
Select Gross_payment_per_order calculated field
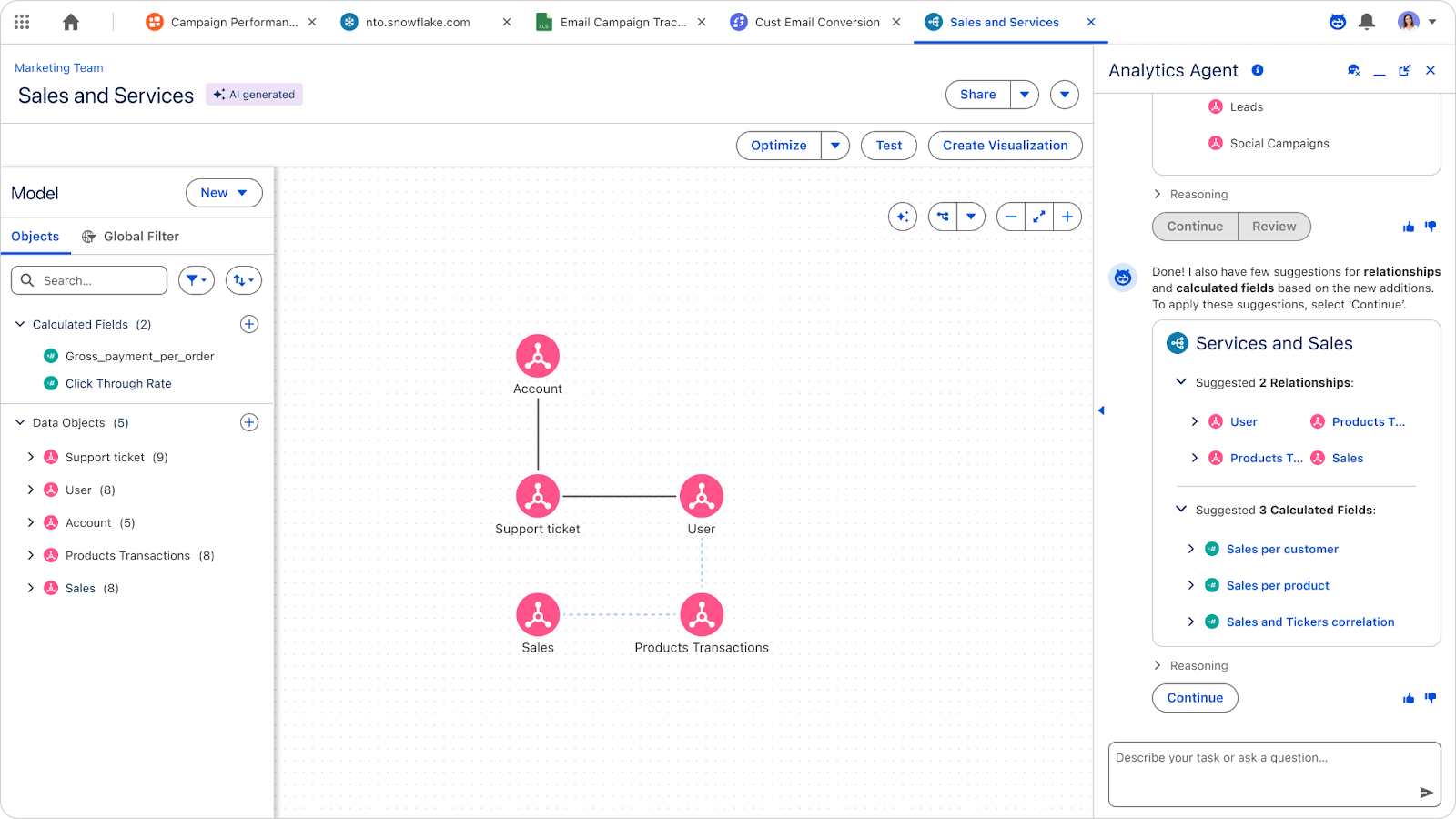pyautogui.click(x=140, y=357)
